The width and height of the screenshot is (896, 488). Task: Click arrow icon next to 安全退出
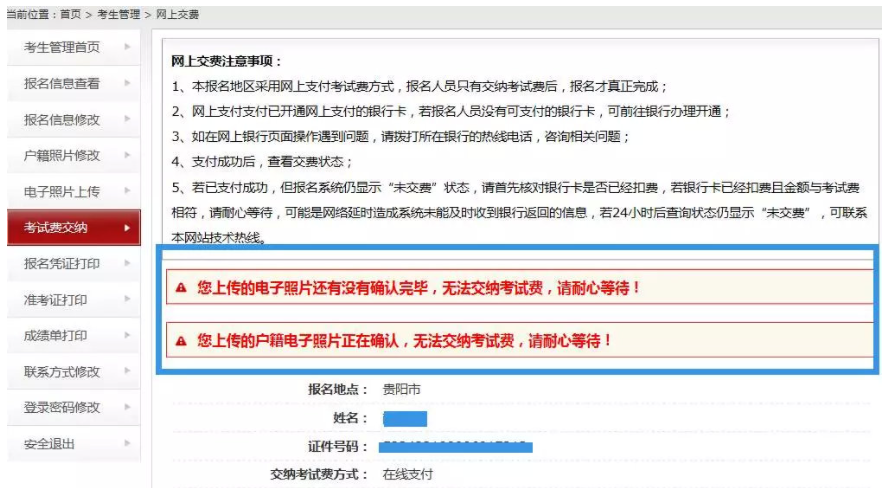(x=127, y=443)
